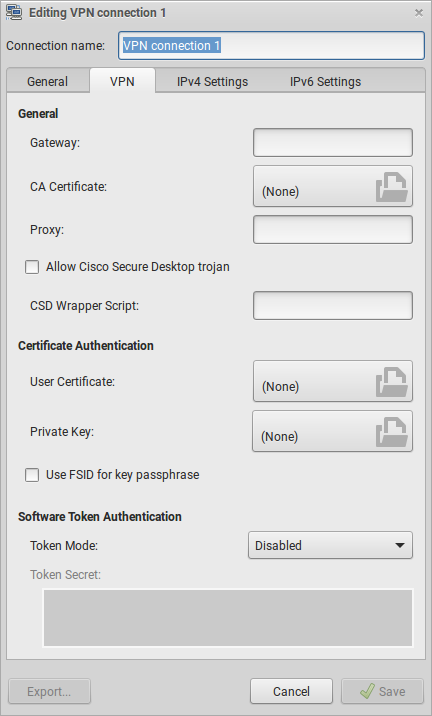This screenshot has width=432, height=716.
Task: Click the Private Key file browse icon
Action: pyautogui.click(x=392, y=432)
